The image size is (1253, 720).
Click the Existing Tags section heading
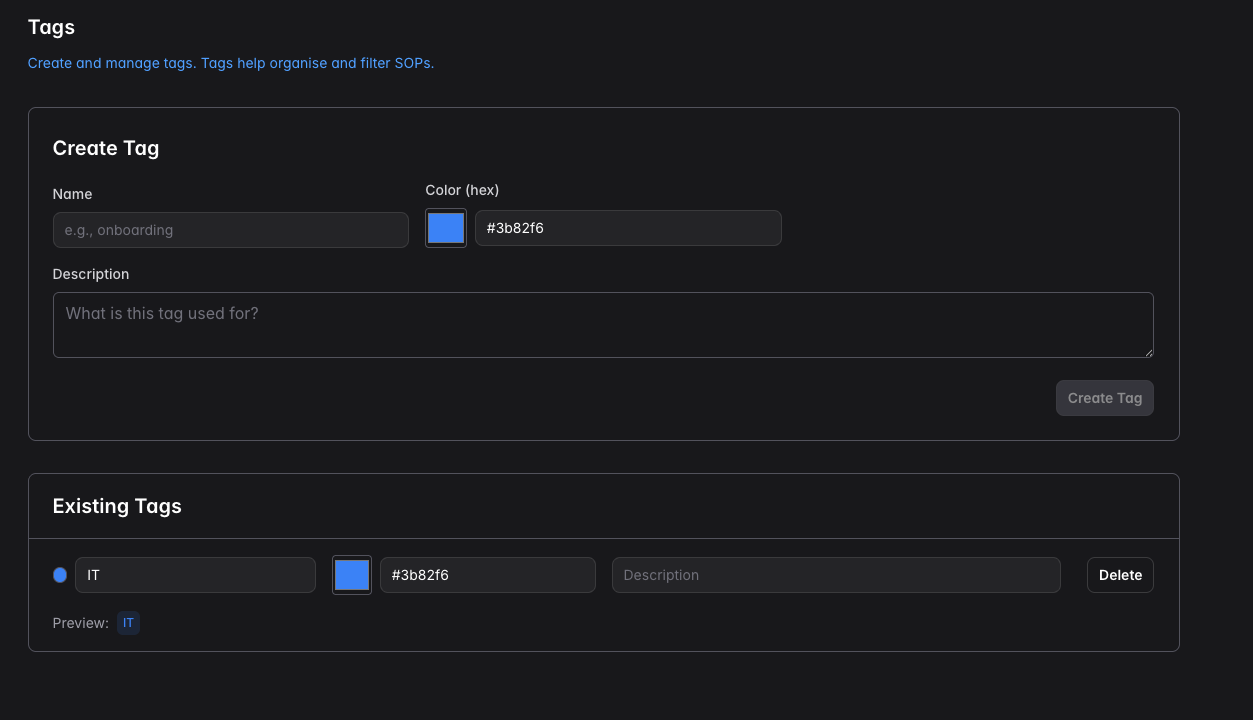[x=117, y=506]
